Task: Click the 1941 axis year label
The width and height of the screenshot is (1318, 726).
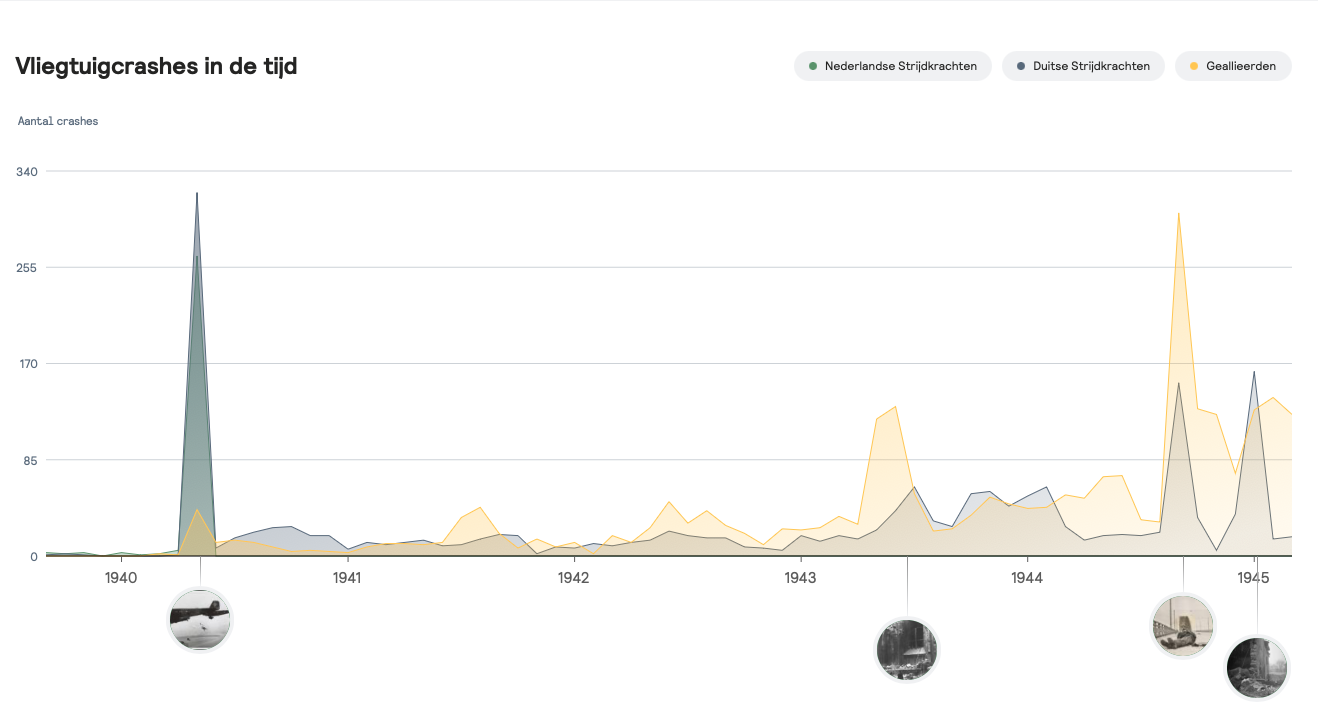Action: coord(347,578)
